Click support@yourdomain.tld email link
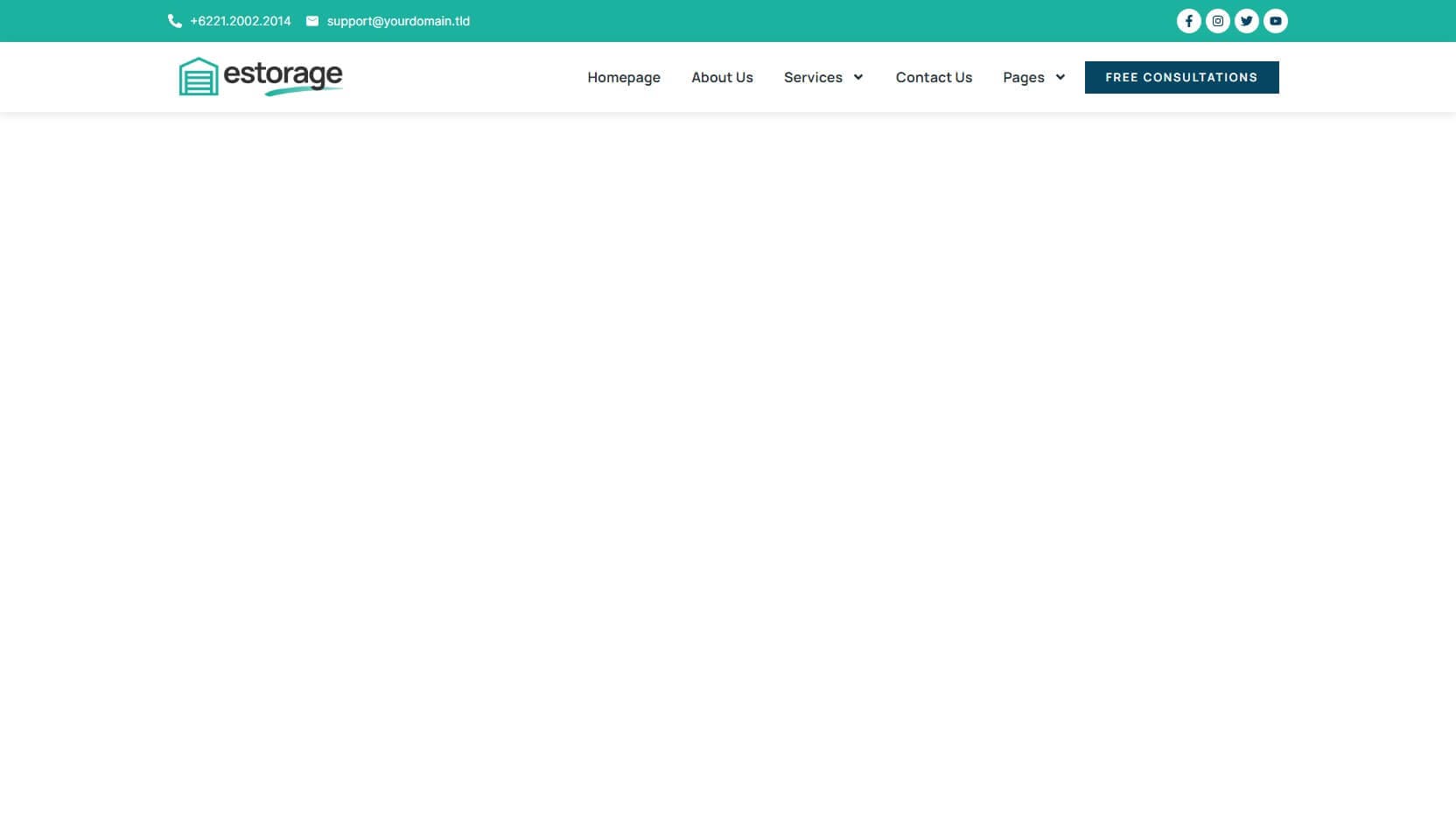Viewport: 1456px width, 835px height. [x=398, y=21]
